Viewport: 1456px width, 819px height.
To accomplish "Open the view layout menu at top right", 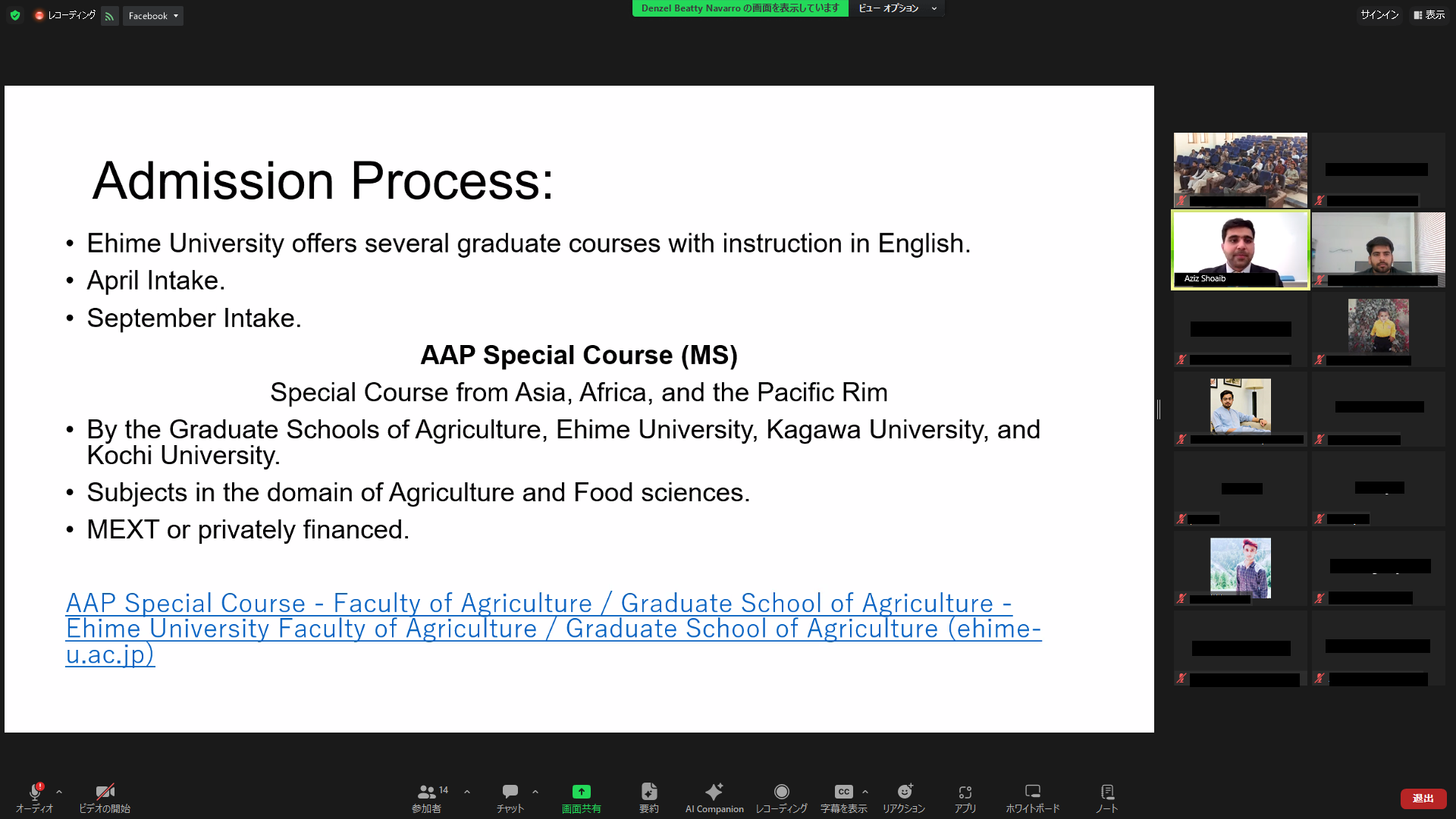I will point(1429,15).
